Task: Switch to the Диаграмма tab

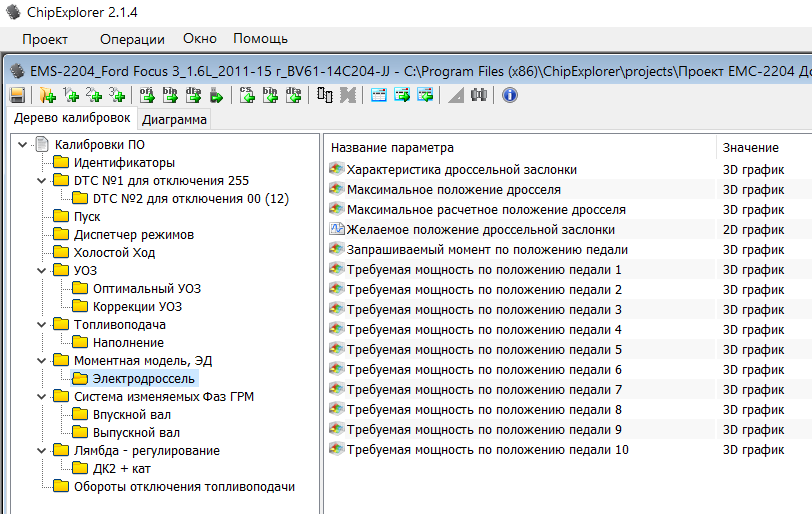Action: 175,120
